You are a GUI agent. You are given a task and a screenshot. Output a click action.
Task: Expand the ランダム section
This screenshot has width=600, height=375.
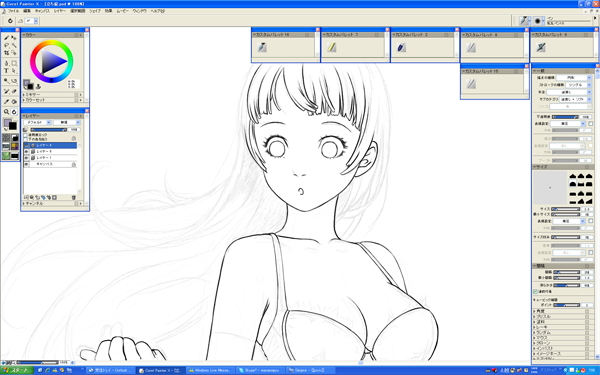(x=535, y=333)
